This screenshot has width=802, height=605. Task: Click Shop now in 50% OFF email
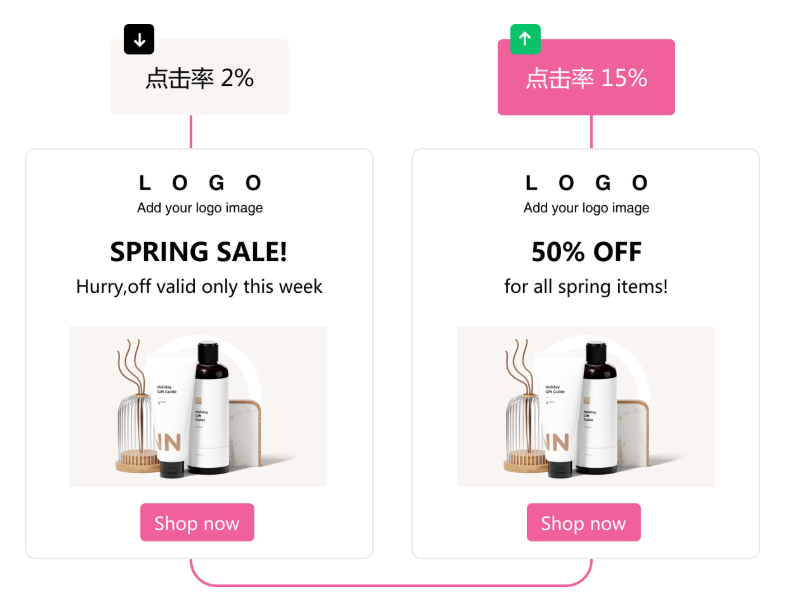tap(584, 522)
